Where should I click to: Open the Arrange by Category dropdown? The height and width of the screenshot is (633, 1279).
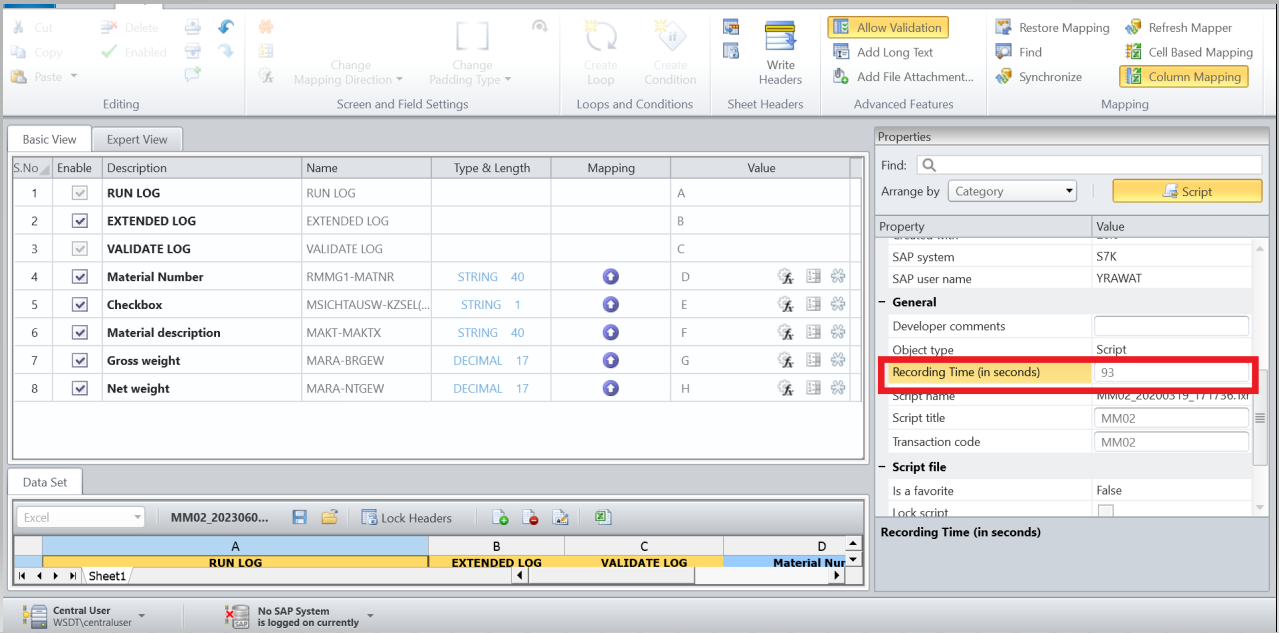click(1012, 190)
